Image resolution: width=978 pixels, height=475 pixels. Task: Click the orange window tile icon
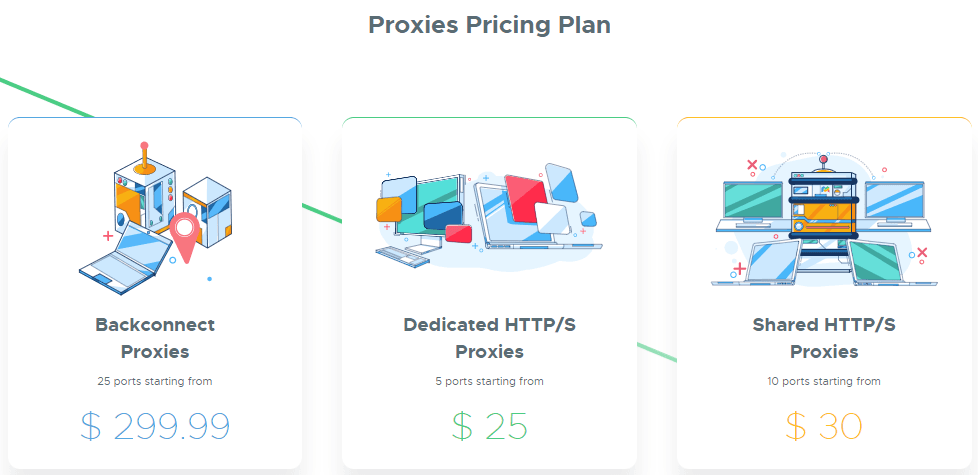pos(388,209)
